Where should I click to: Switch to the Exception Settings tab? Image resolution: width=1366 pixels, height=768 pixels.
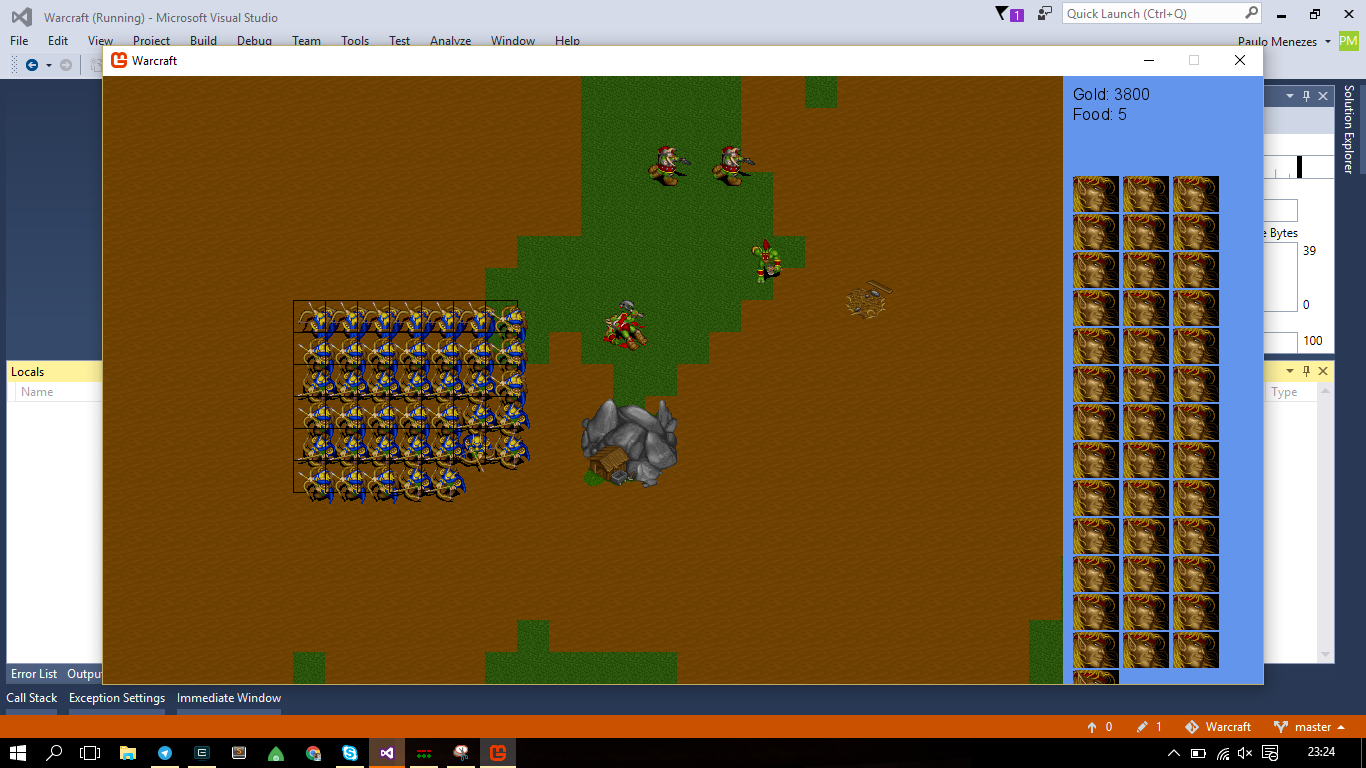pyautogui.click(x=117, y=698)
